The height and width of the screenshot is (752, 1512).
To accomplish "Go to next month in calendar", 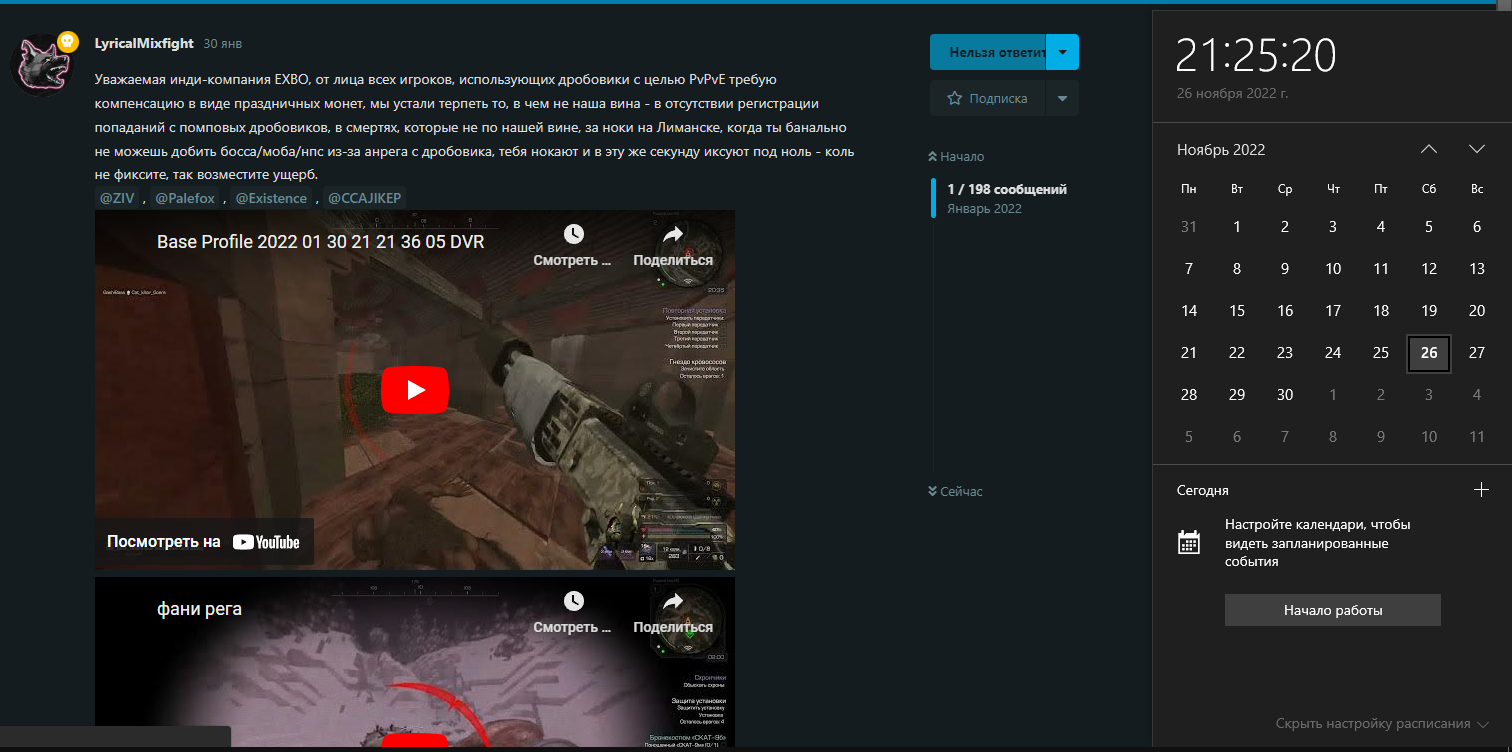I will click(x=1477, y=149).
